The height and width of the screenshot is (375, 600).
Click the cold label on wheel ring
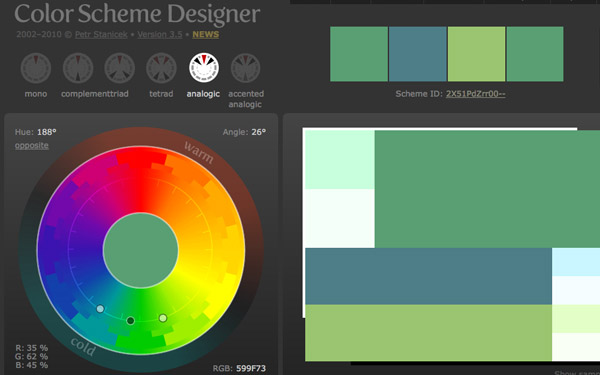tap(83, 346)
